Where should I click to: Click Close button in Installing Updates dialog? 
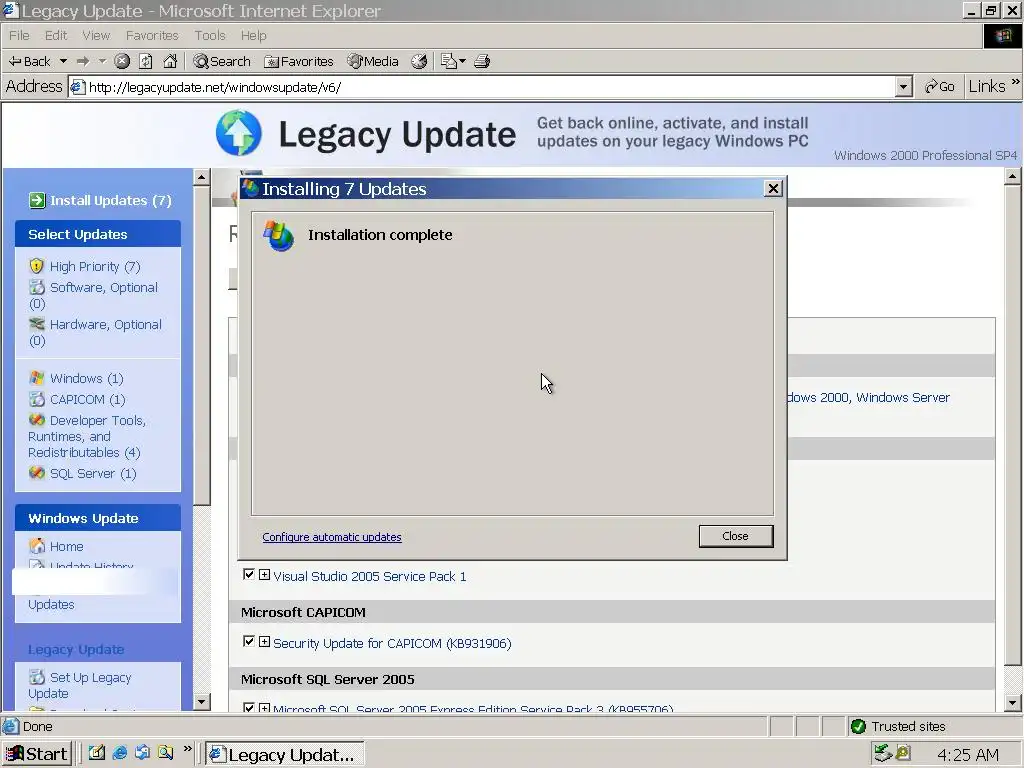tap(736, 536)
